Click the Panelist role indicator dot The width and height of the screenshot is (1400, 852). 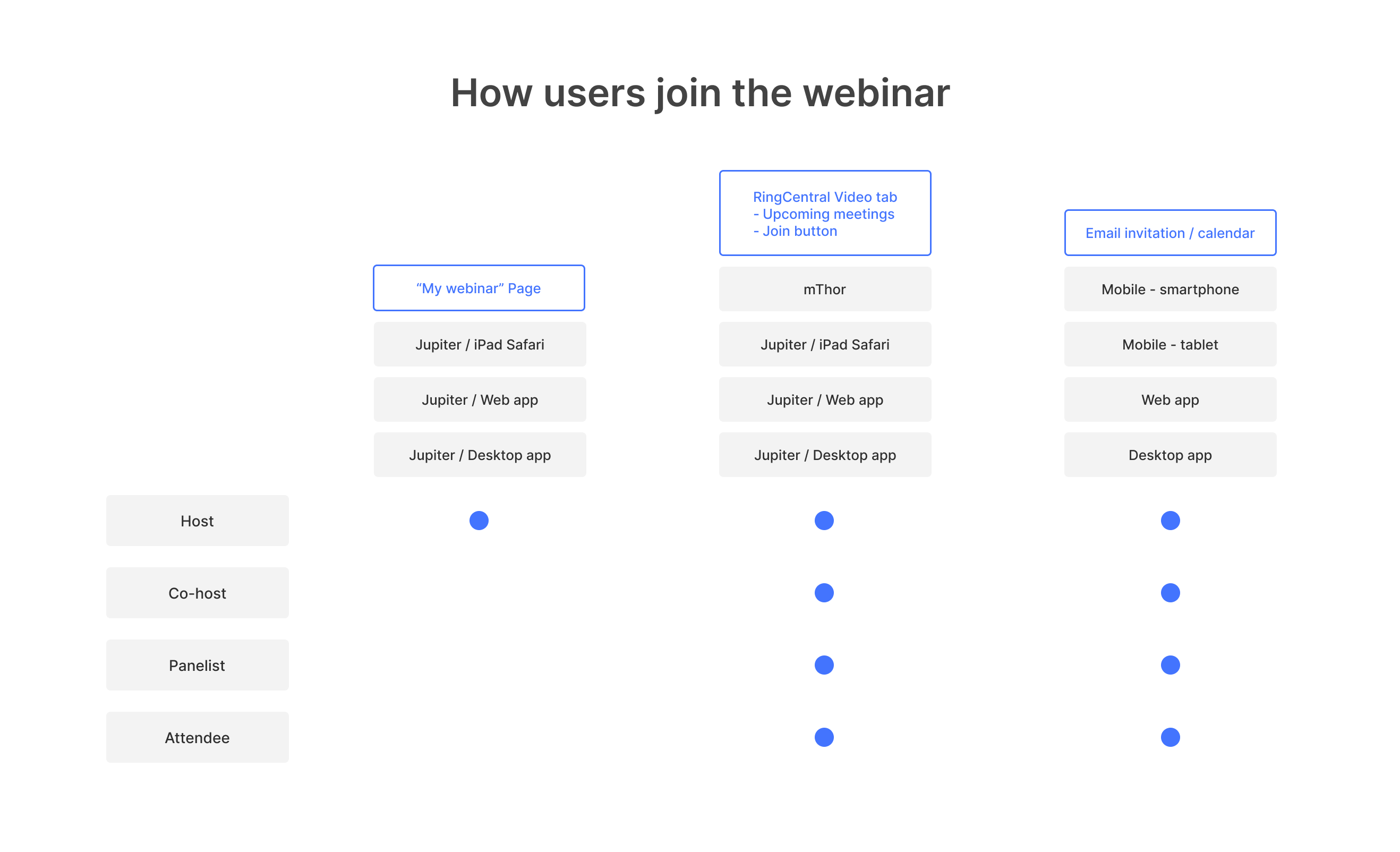[x=824, y=665]
